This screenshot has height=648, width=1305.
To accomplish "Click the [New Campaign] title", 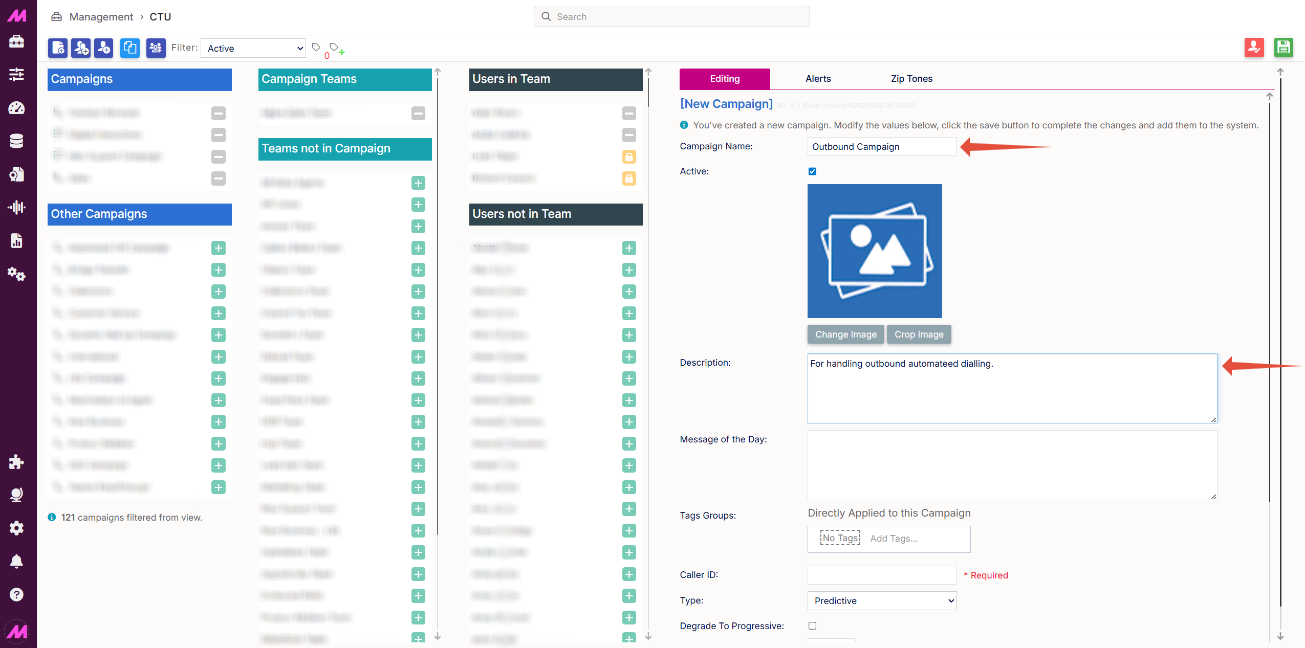I will 726,104.
